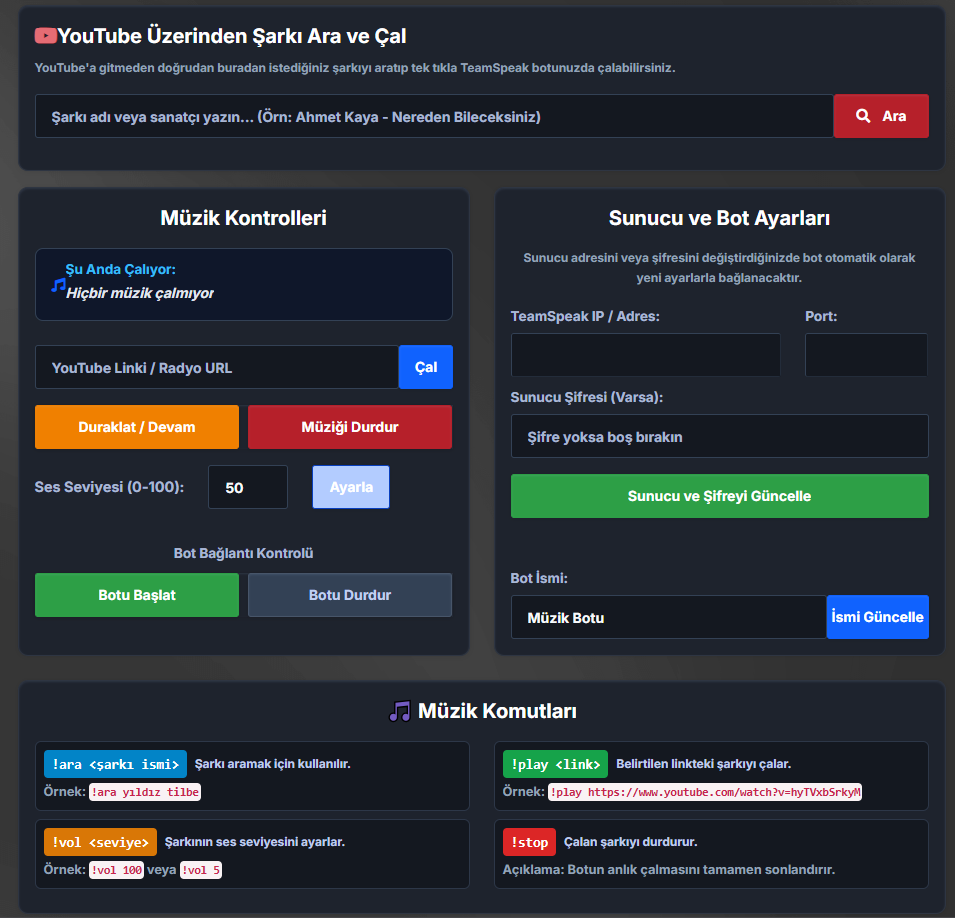This screenshot has width=955, height=918.
Task: Update the name with İsmi Güncelle
Action: click(x=878, y=617)
